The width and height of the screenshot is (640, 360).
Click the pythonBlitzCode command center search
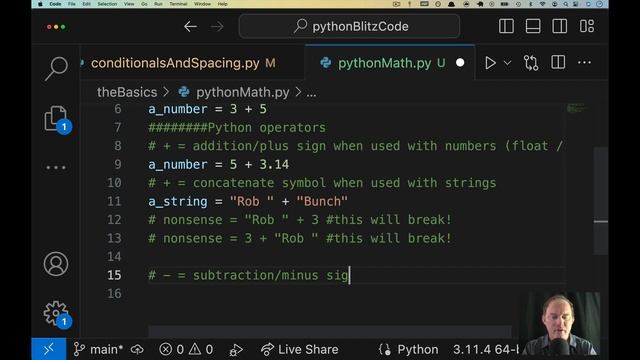349,27
